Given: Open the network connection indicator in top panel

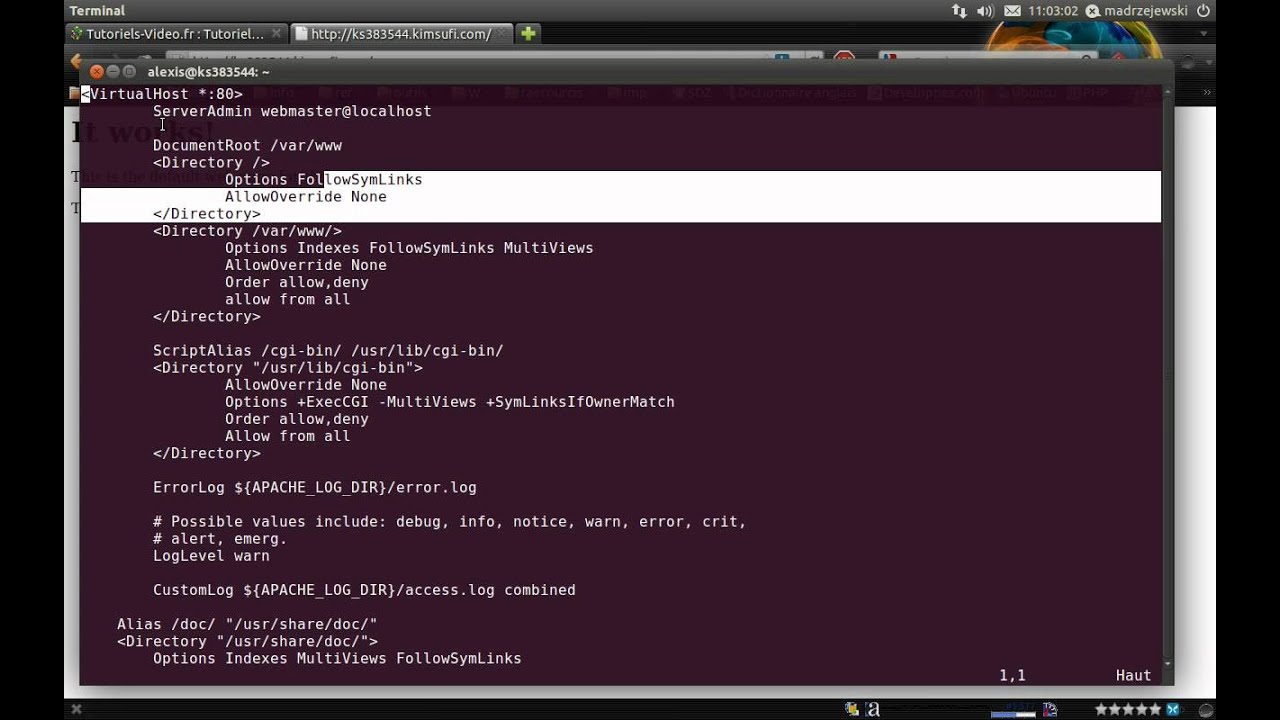Looking at the screenshot, I should point(960,11).
